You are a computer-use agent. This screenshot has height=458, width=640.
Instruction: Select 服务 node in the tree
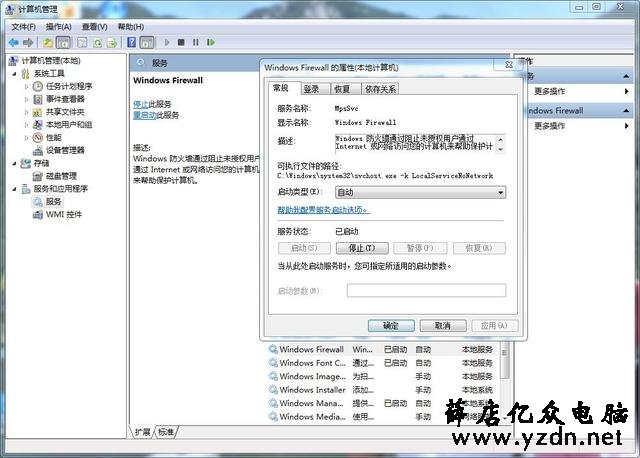(x=53, y=201)
